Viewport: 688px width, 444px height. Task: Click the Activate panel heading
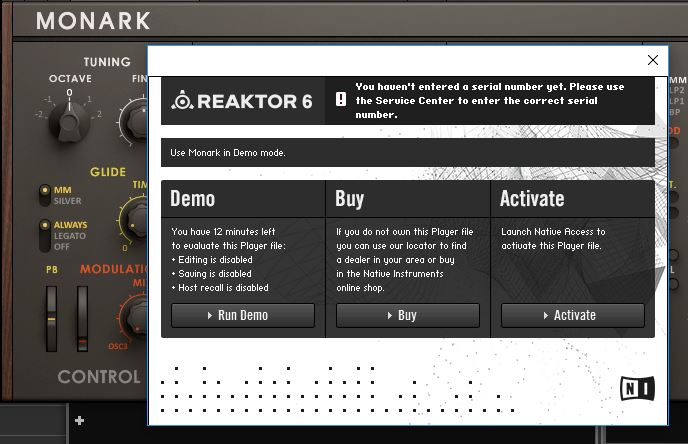coord(532,199)
